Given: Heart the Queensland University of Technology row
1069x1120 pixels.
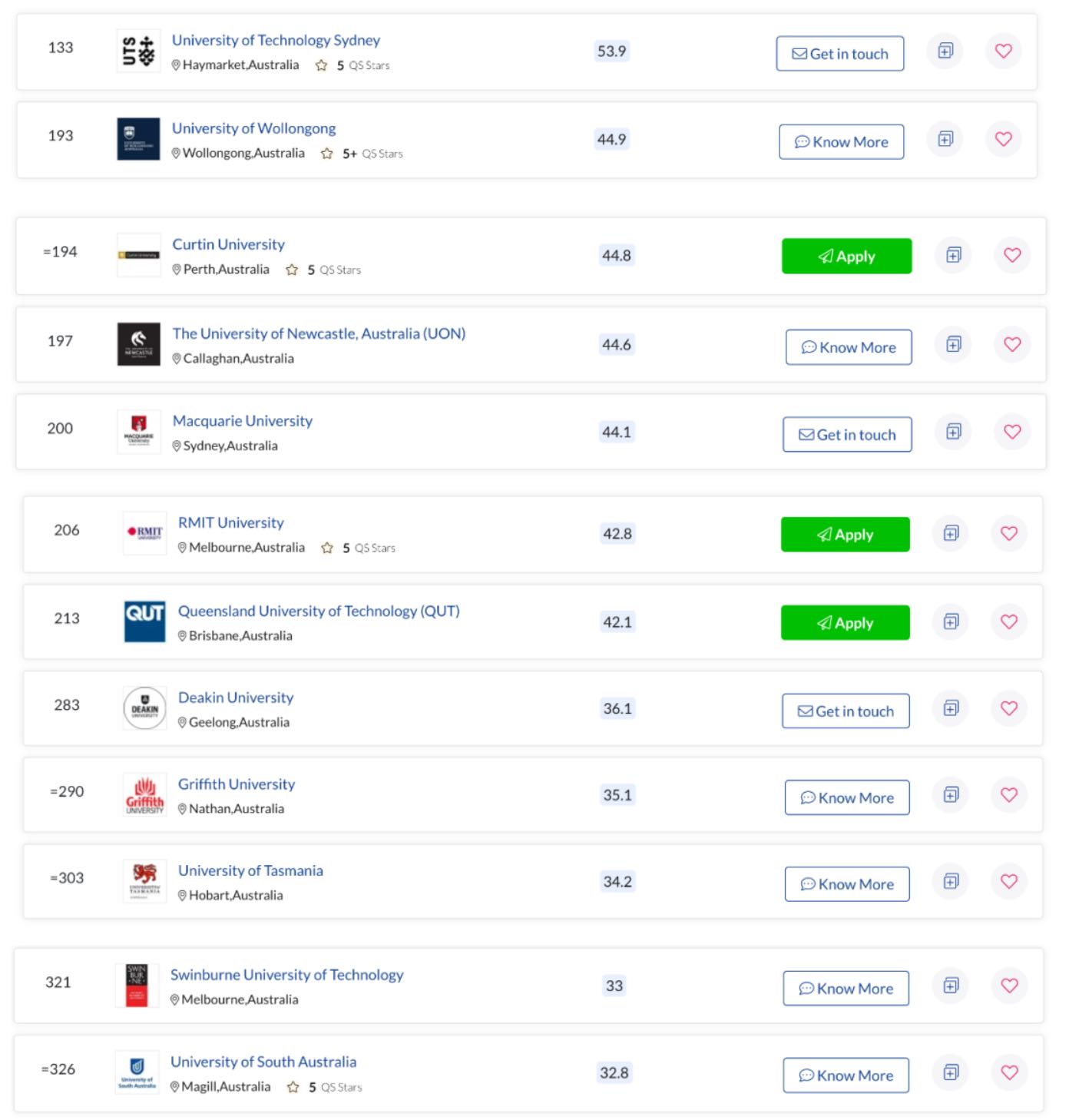Looking at the screenshot, I should [x=1009, y=621].
